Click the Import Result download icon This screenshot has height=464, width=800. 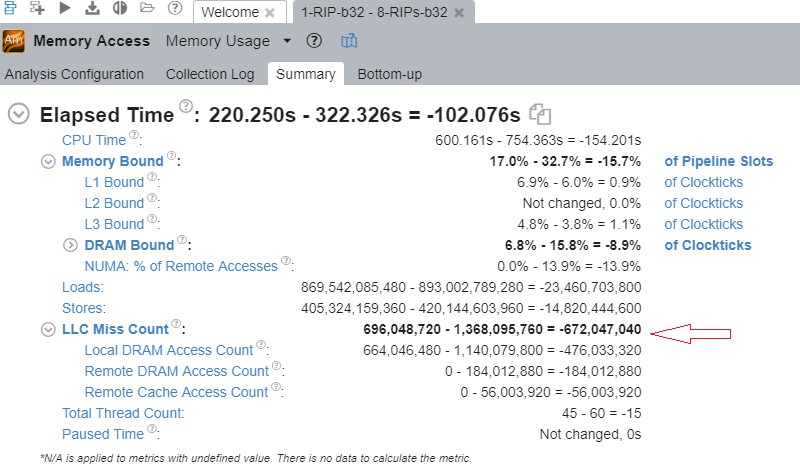pyautogui.click(x=93, y=9)
